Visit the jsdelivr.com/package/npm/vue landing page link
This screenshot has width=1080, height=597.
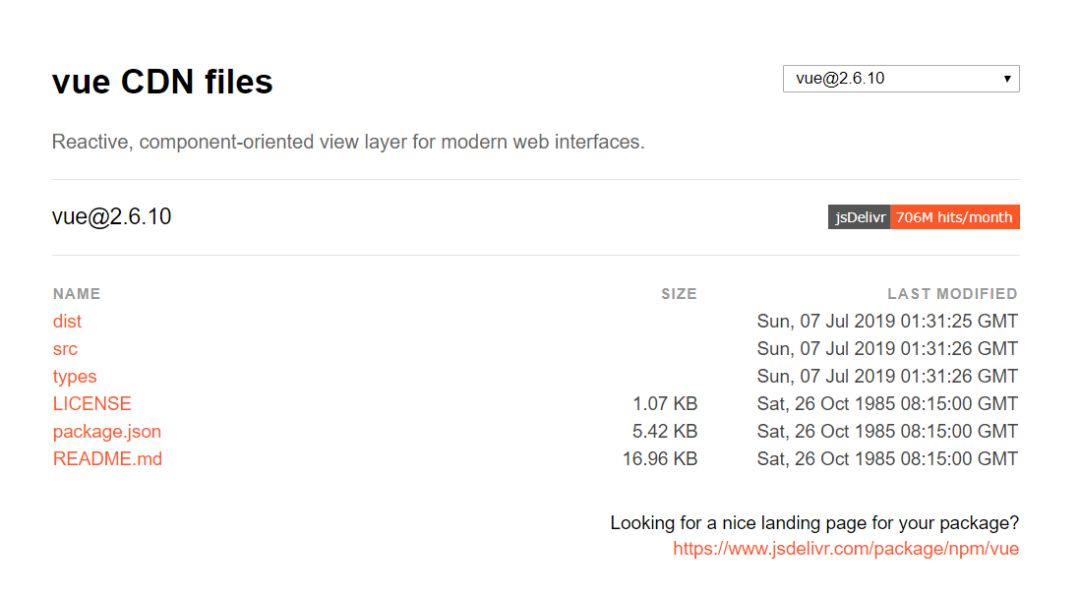[845, 549]
